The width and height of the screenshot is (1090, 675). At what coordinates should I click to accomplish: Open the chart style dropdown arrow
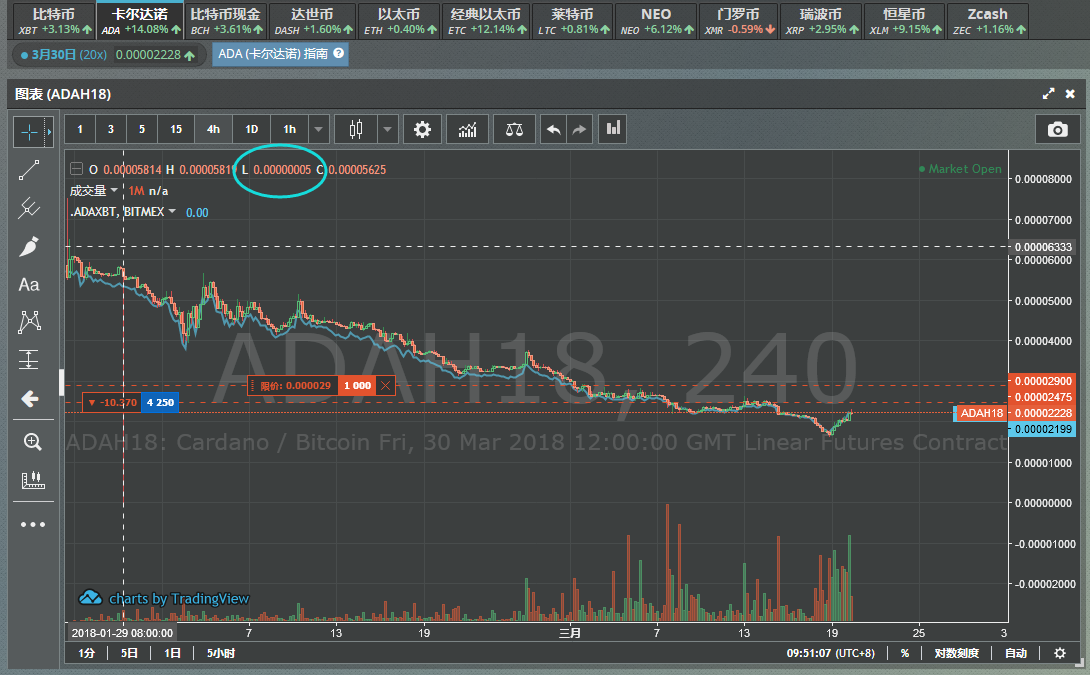(x=387, y=129)
